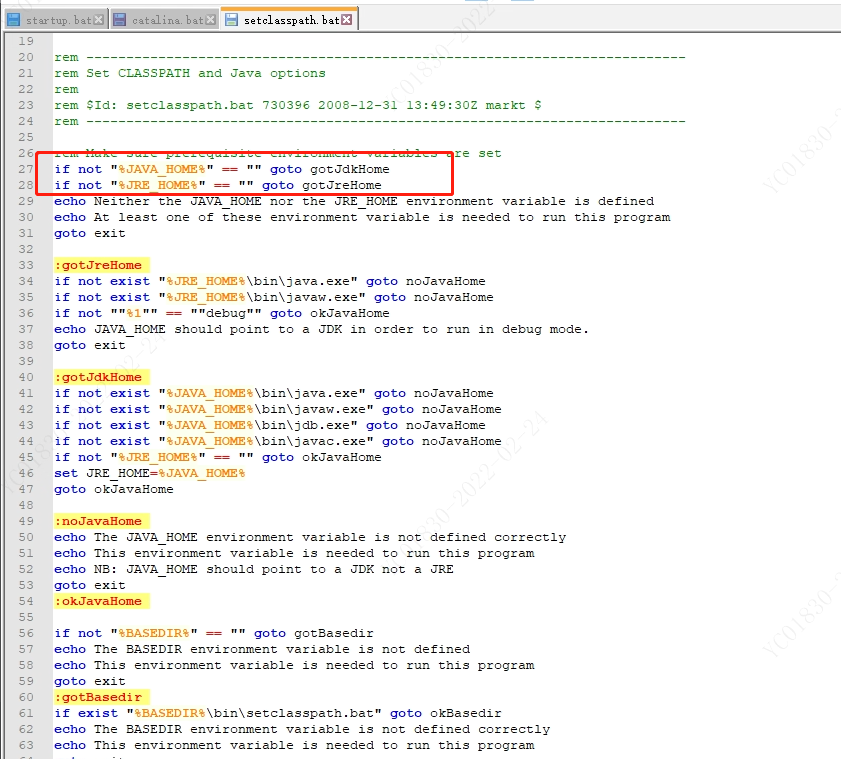Click the ':okJavaHome' label line
This screenshot has width=841, height=759.
(x=101, y=601)
